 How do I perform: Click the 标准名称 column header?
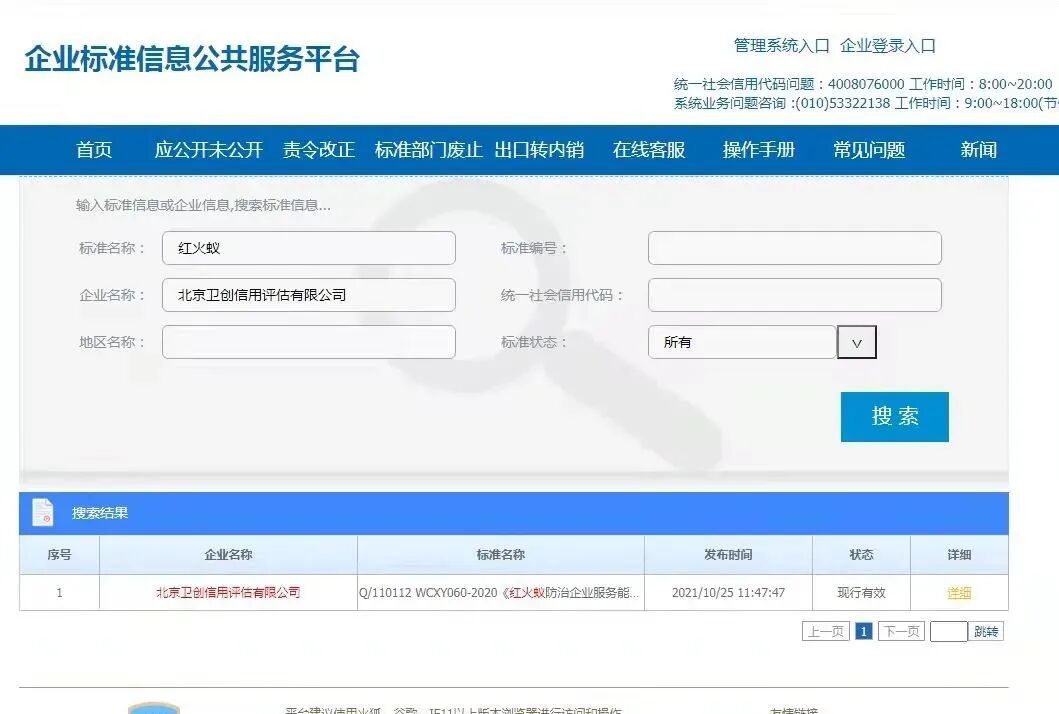(500, 555)
